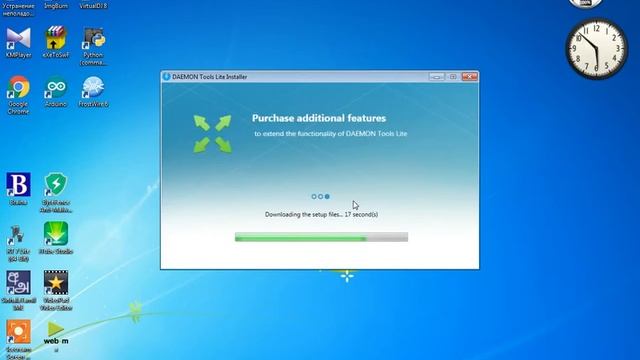The image size is (640, 360).
Task: Select the VirtualDJ 8 desktop label
Action: pyautogui.click(x=93, y=5)
